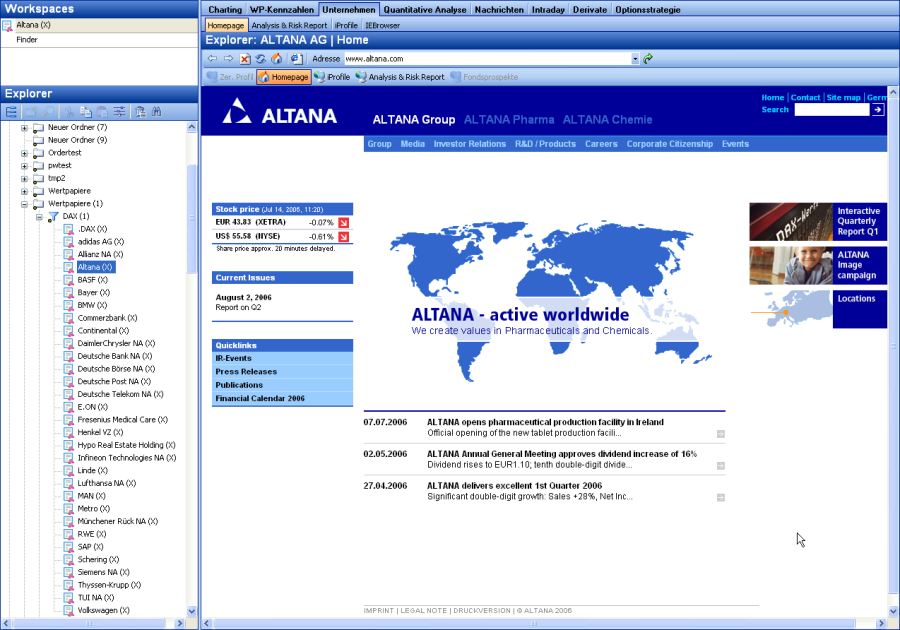Click the red stop loading icon
This screenshot has width=900, height=630.
coord(244,59)
